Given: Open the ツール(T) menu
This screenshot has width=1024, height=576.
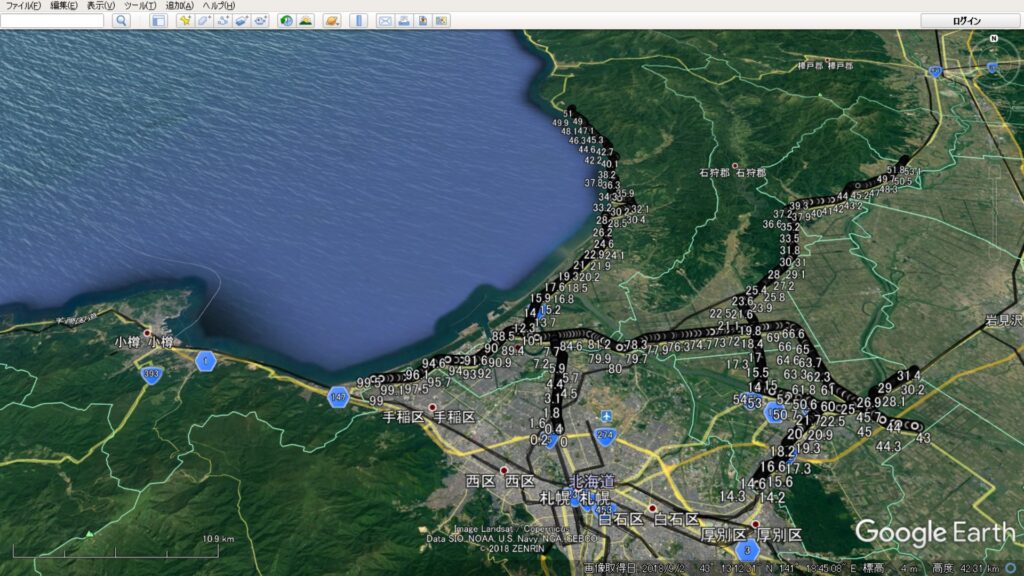Looking at the screenshot, I should point(139,6).
